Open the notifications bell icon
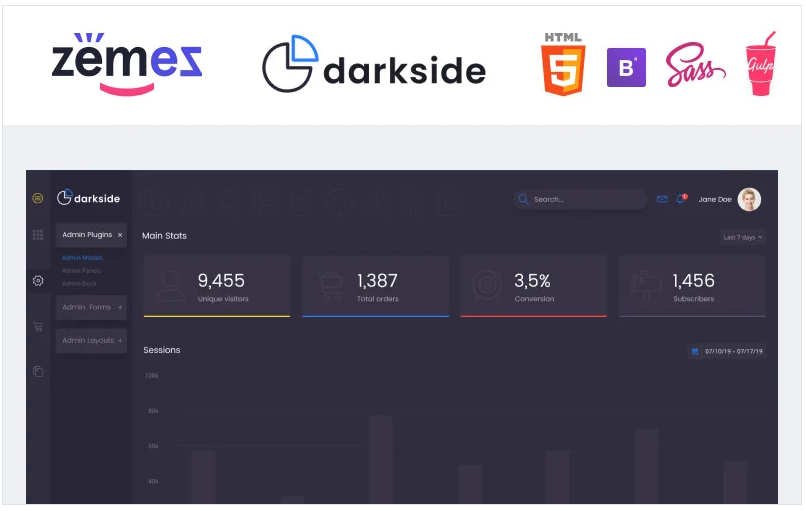This screenshot has width=806, height=511. [x=681, y=199]
